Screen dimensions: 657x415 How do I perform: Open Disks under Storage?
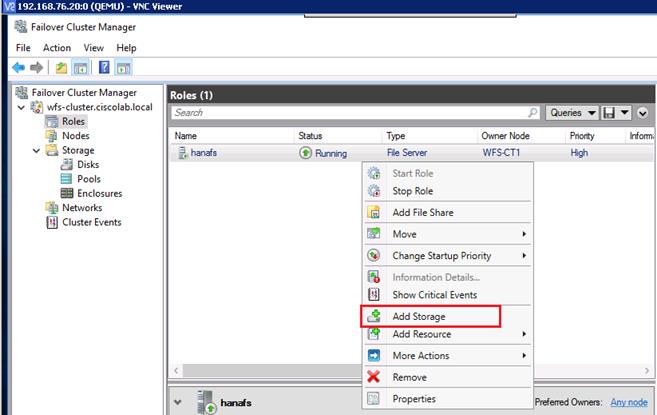(x=88, y=164)
